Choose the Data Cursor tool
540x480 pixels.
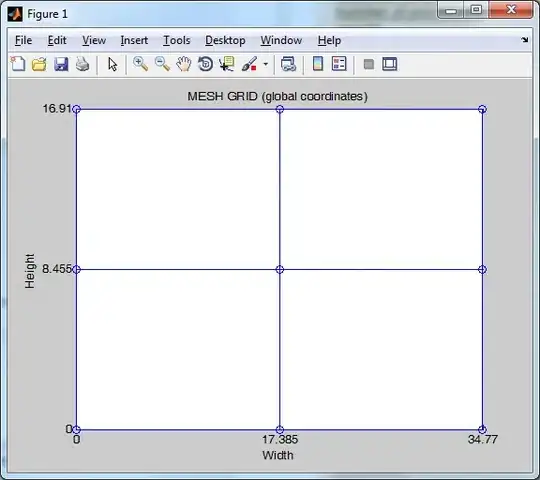(227, 64)
